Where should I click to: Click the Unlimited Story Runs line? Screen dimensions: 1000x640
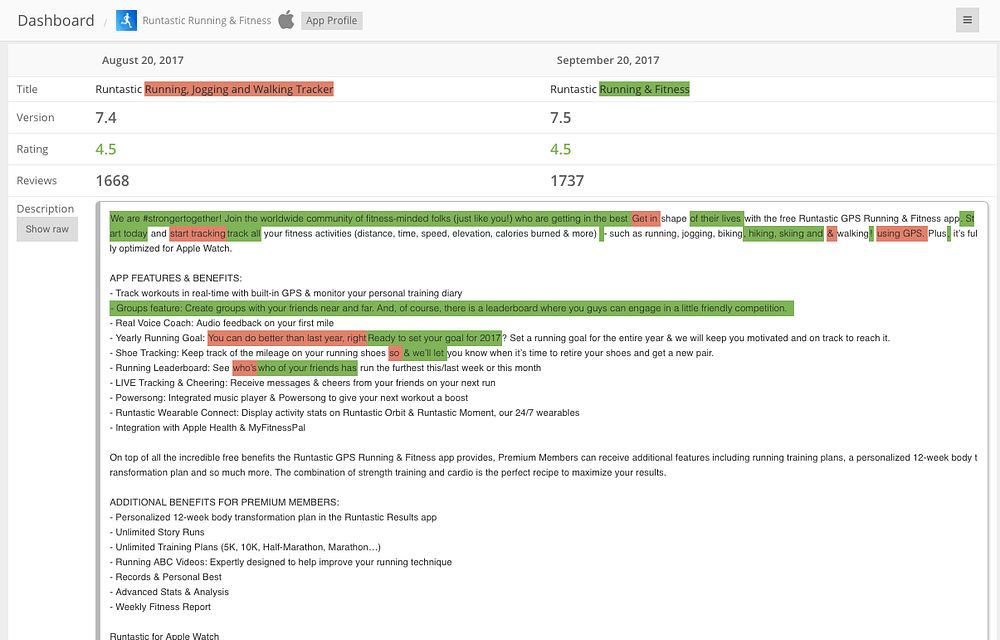pos(157,532)
